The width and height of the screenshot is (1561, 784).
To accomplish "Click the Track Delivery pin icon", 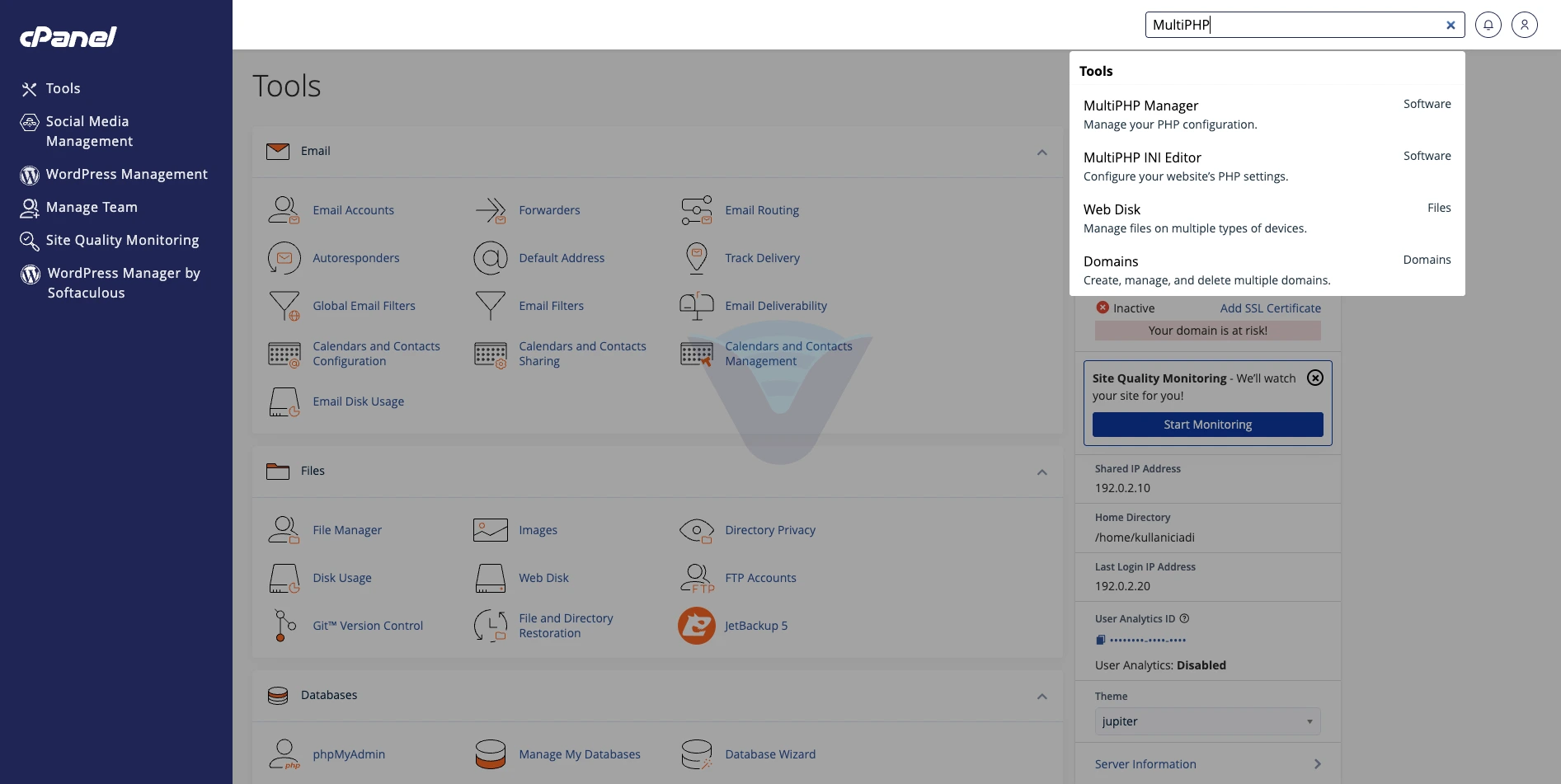I will click(697, 258).
